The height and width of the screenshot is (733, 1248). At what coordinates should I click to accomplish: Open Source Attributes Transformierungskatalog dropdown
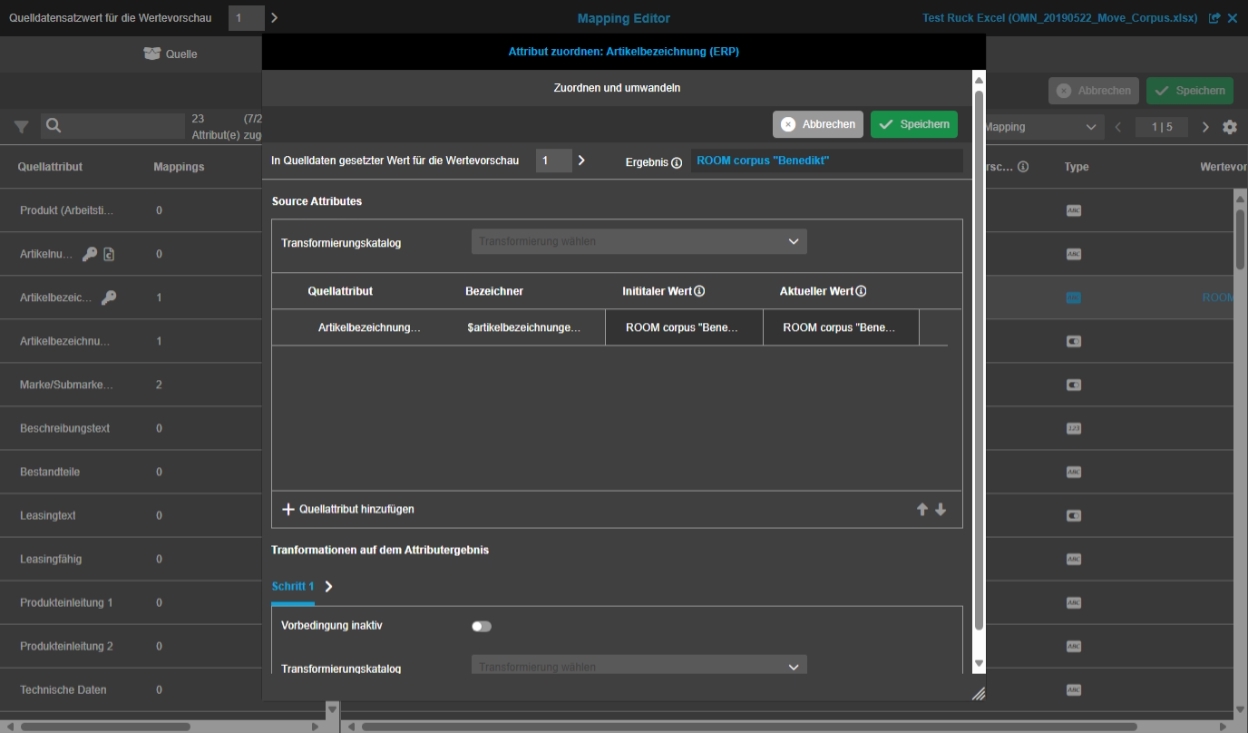(x=639, y=241)
